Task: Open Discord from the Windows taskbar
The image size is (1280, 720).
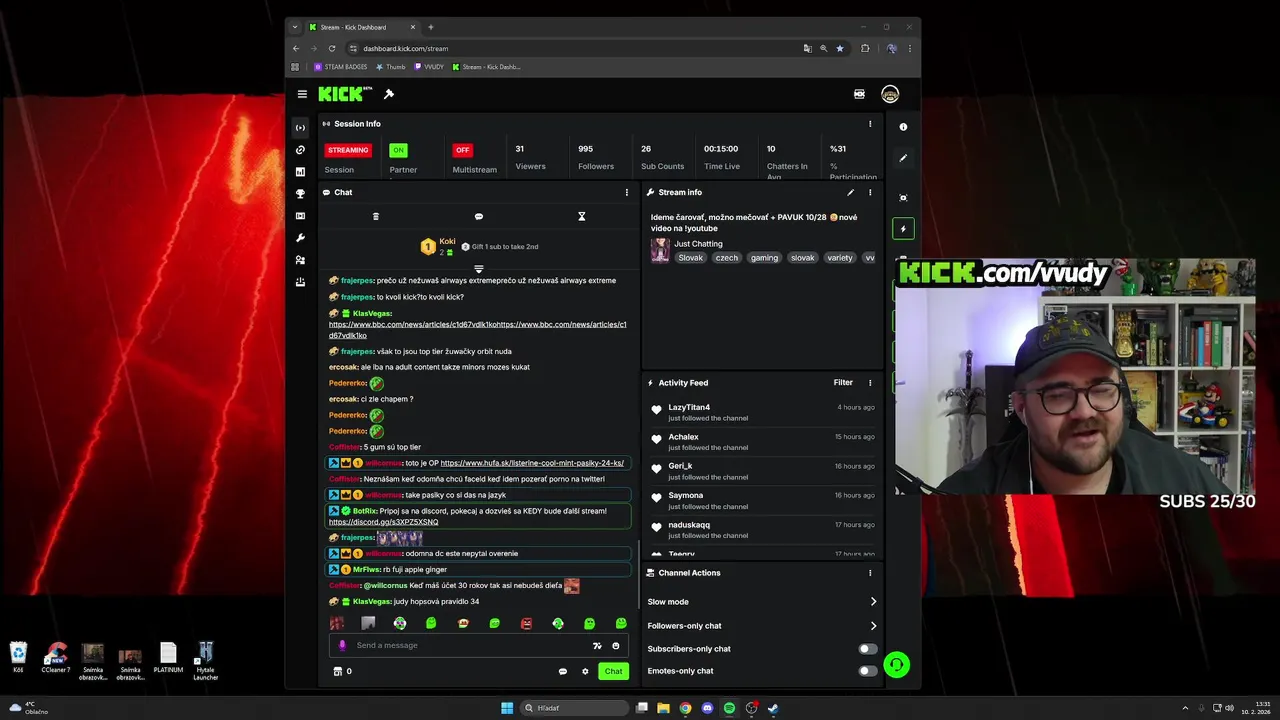Action: click(x=707, y=708)
